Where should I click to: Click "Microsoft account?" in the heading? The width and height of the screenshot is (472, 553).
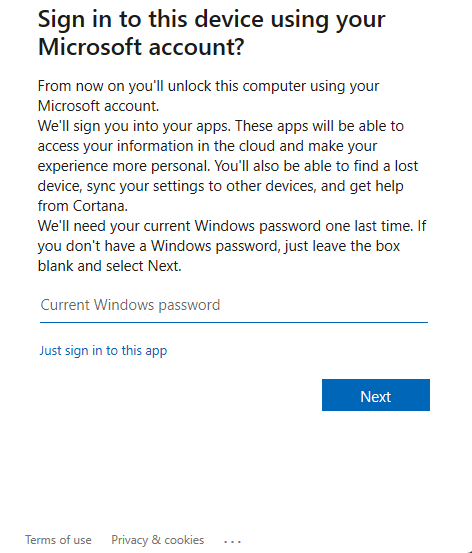[x=141, y=47]
